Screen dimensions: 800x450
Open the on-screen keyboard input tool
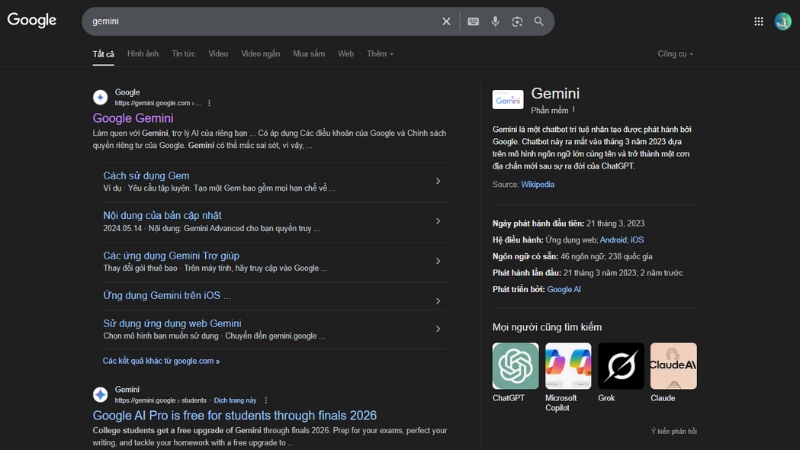click(473, 21)
